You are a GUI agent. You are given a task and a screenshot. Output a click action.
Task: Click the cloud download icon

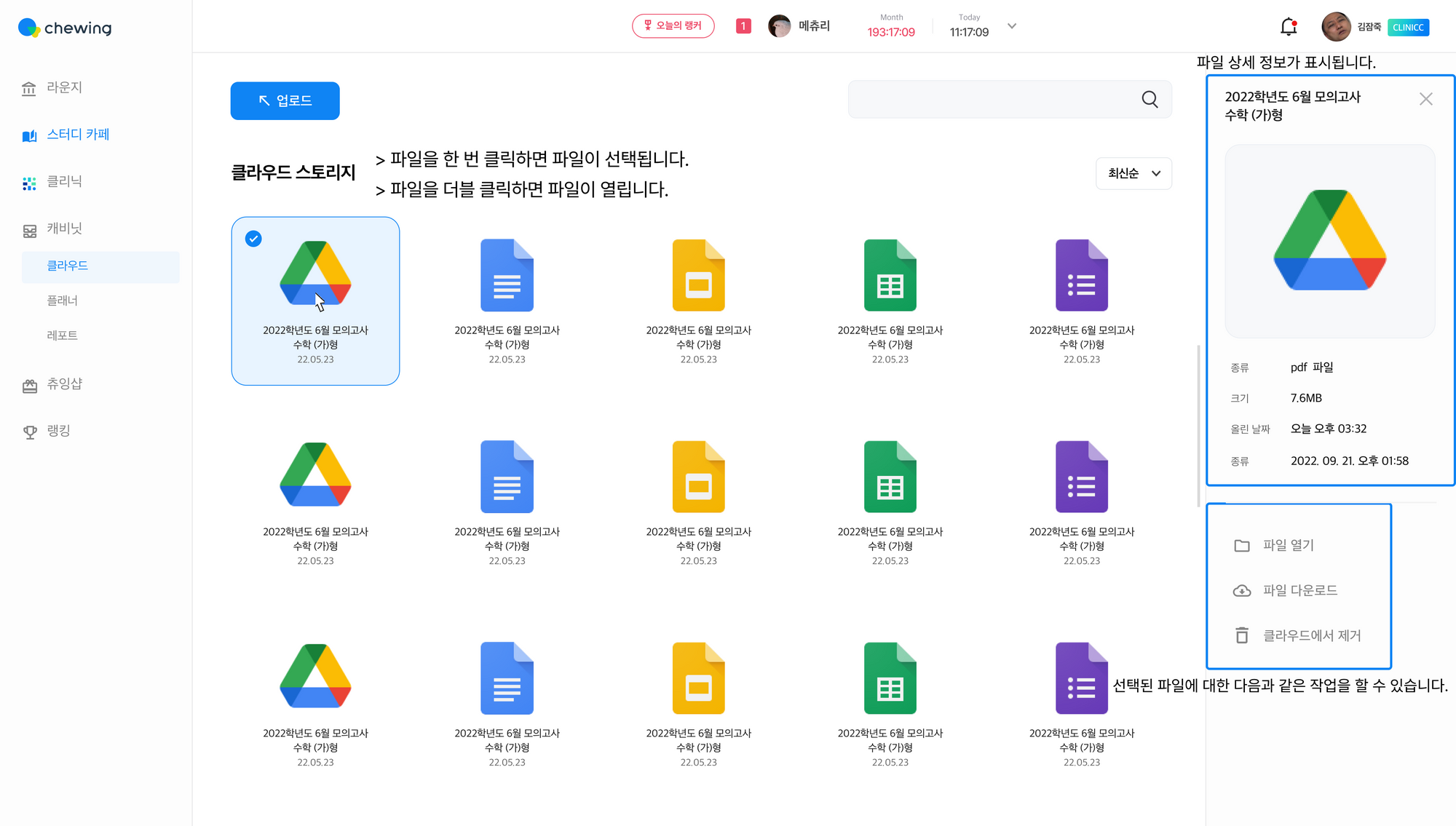1242,591
